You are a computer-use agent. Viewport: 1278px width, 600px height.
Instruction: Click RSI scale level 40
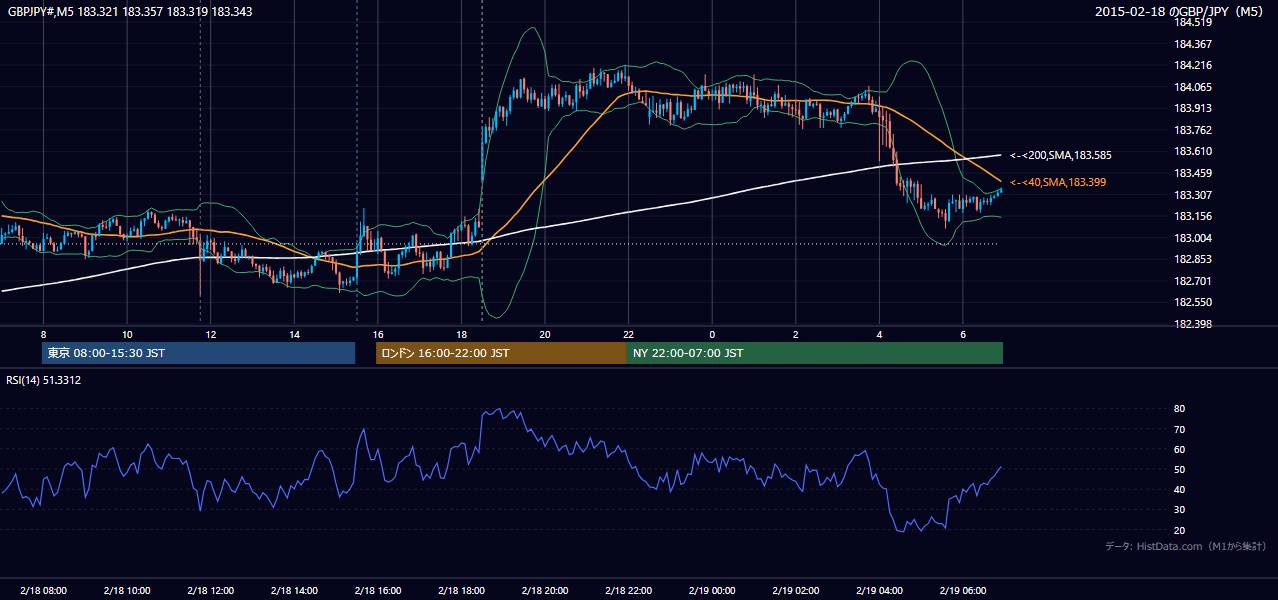point(1179,489)
